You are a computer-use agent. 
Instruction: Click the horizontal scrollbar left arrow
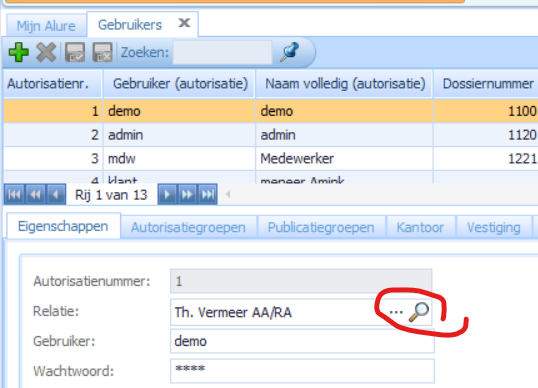(227, 195)
